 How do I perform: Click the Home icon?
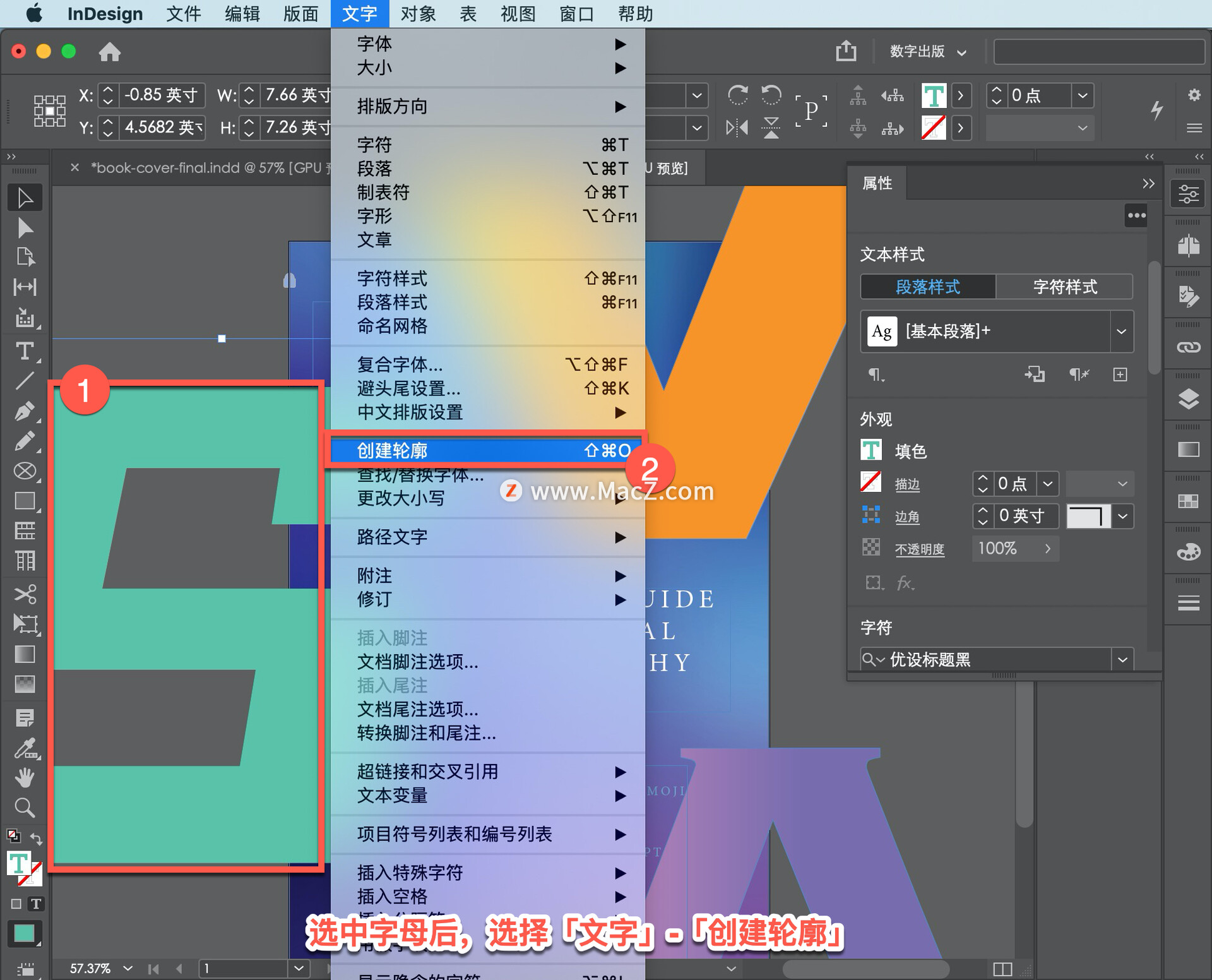point(109,52)
